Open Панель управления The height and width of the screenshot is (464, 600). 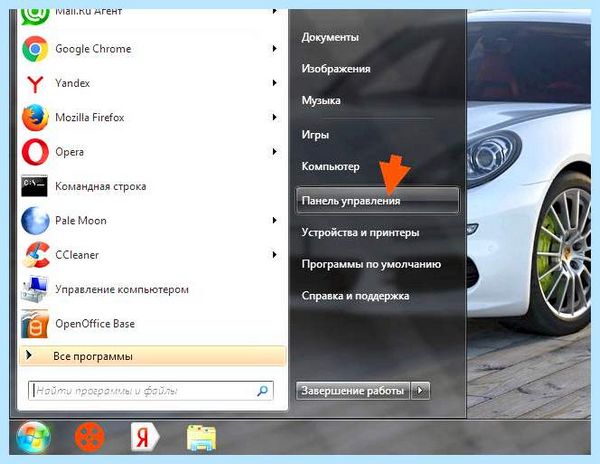pyautogui.click(x=377, y=200)
